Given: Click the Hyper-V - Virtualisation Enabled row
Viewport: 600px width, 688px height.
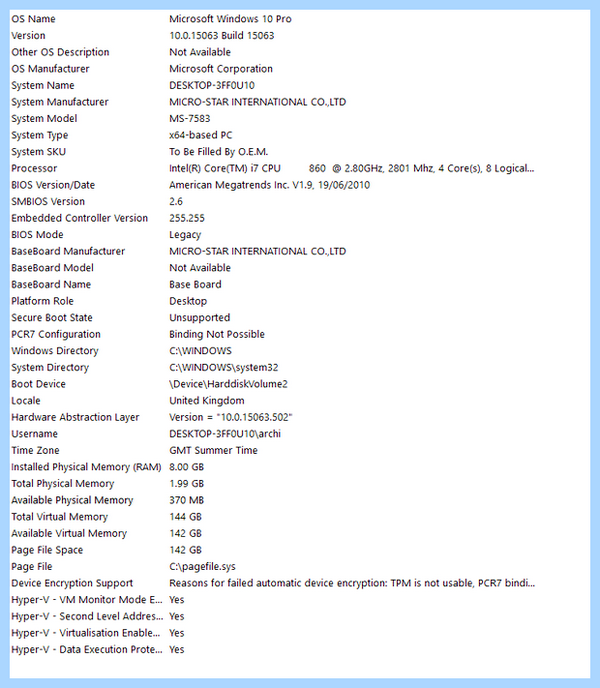Looking at the screenshot, I should point(300,633).
